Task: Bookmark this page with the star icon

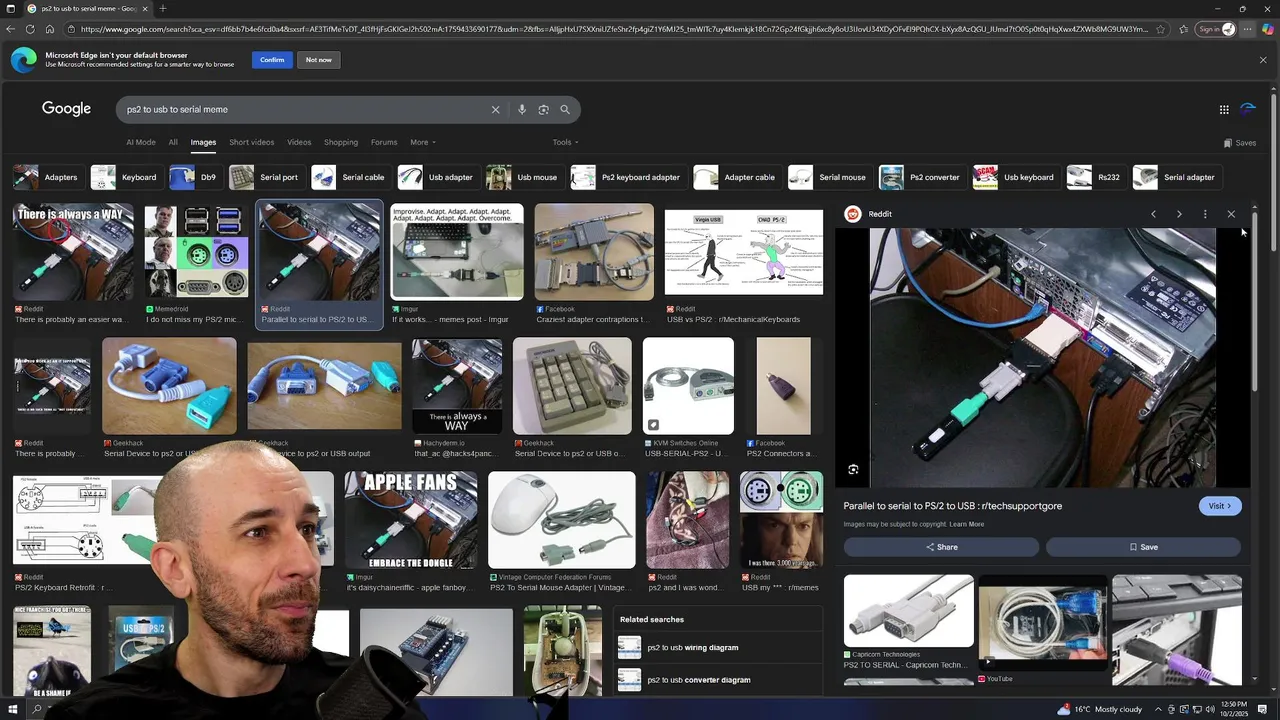Action: 1160,29
